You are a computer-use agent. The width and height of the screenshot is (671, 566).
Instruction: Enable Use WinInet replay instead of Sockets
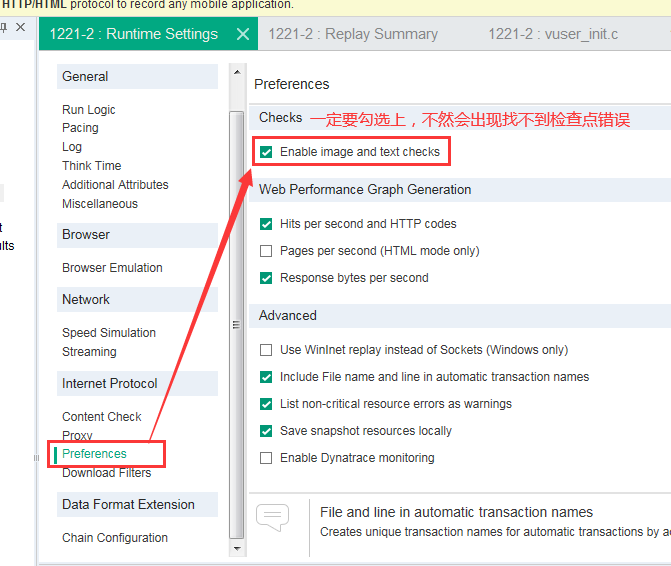click(266, 350)
